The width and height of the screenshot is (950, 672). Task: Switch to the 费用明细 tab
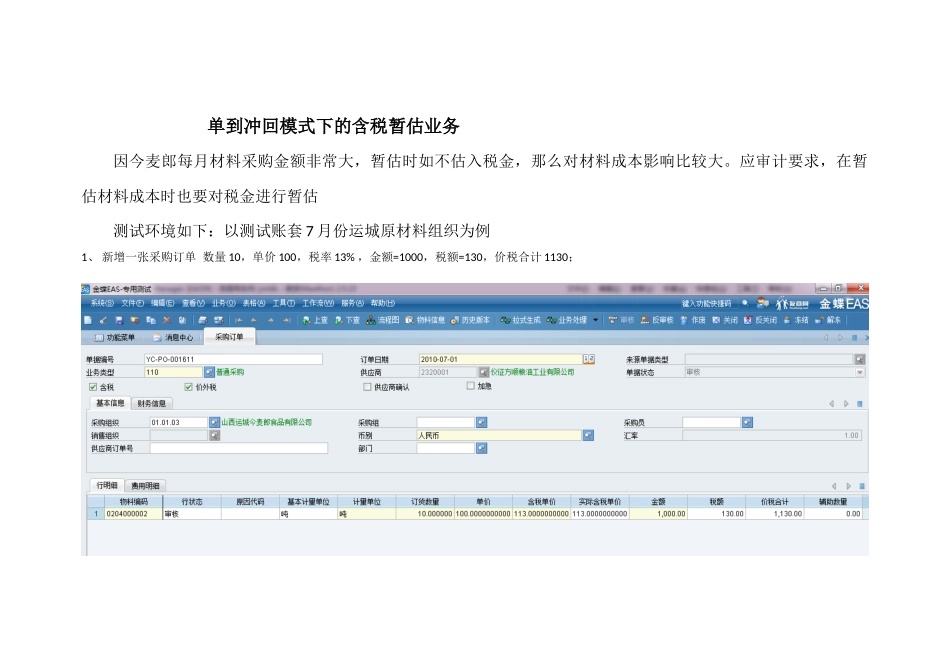(x=148, y=485)
